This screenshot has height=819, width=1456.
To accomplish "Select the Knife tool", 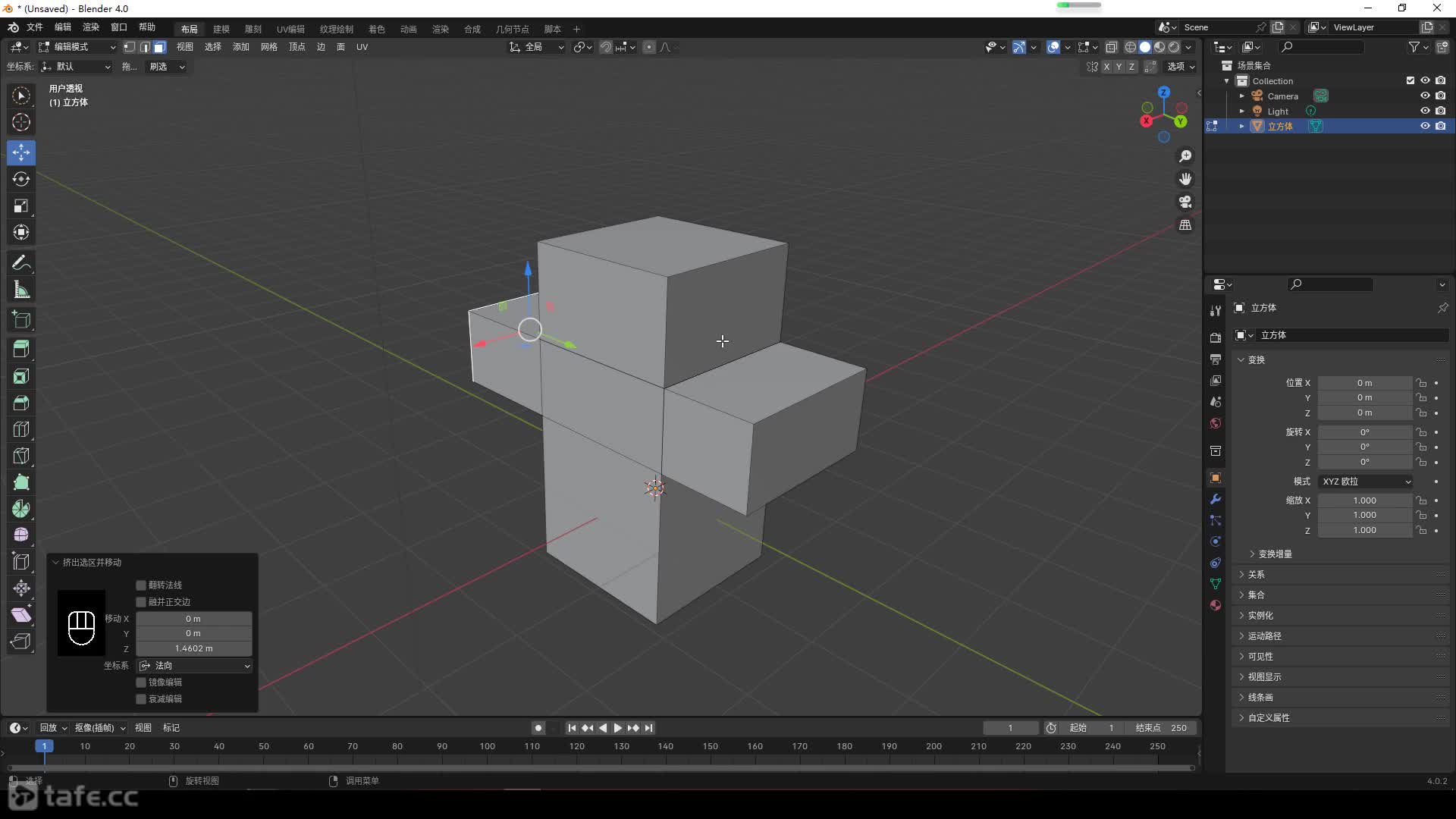I will pos(21,456).
